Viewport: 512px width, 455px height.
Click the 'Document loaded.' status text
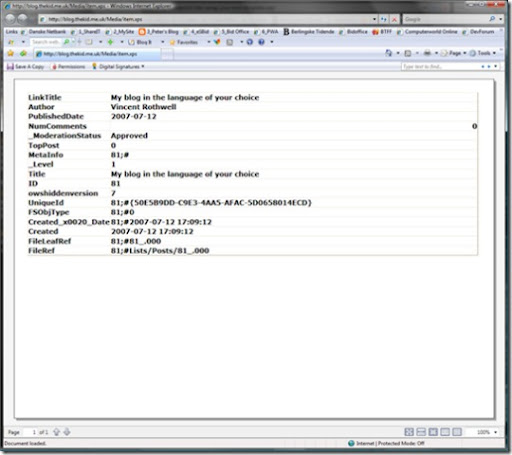[x=25, y=443]
